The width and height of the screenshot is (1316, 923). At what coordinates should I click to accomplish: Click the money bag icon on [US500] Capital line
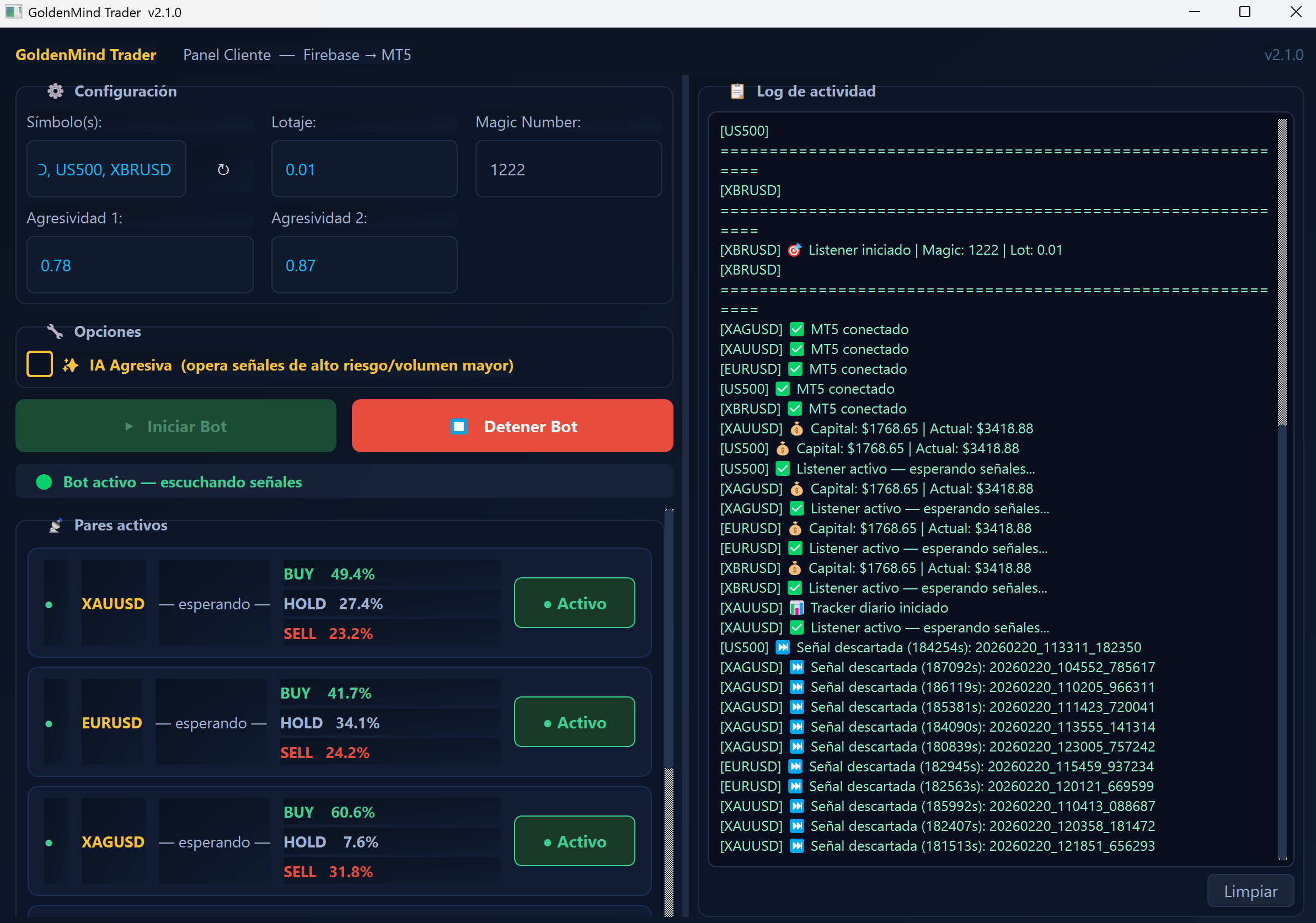point(783,449)
